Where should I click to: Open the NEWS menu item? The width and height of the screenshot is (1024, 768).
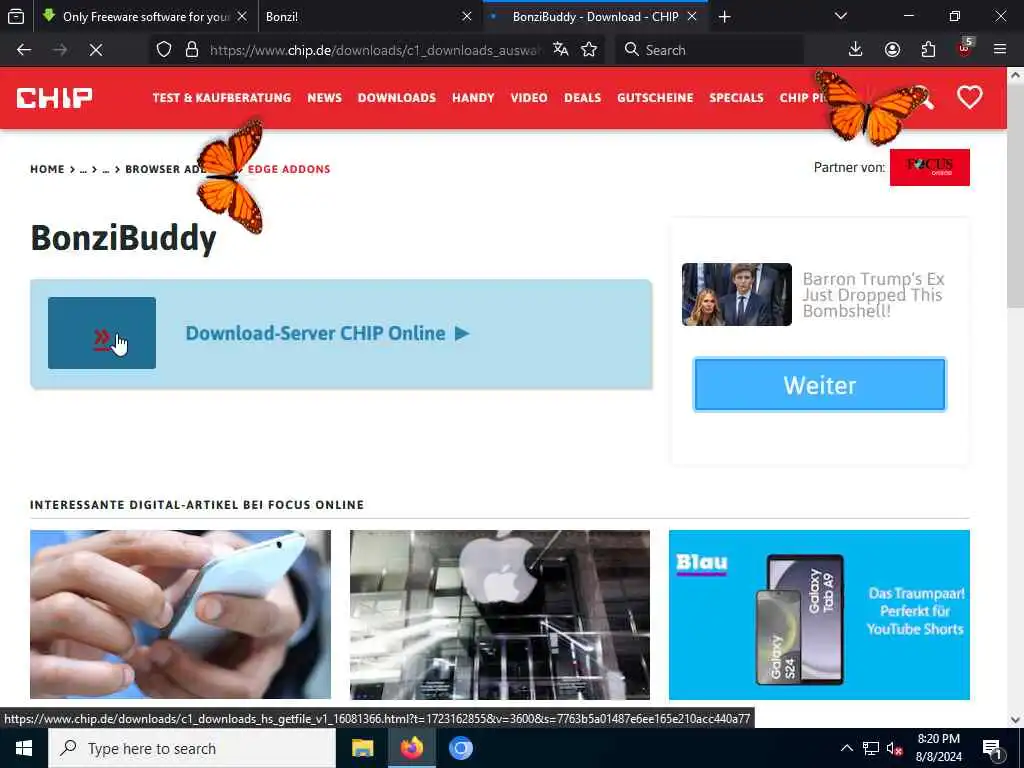[x=325, y=98]
